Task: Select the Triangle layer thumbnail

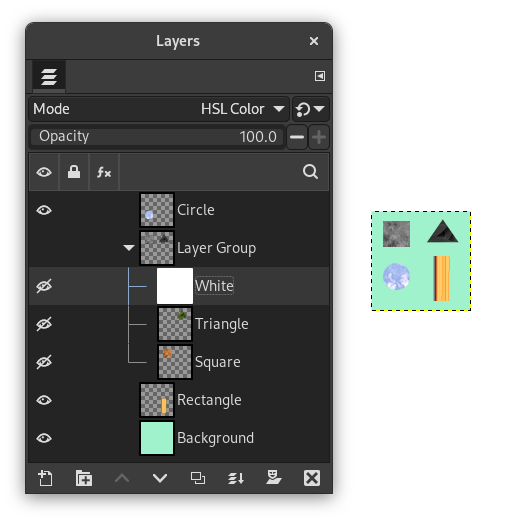Action: [175, 324]
